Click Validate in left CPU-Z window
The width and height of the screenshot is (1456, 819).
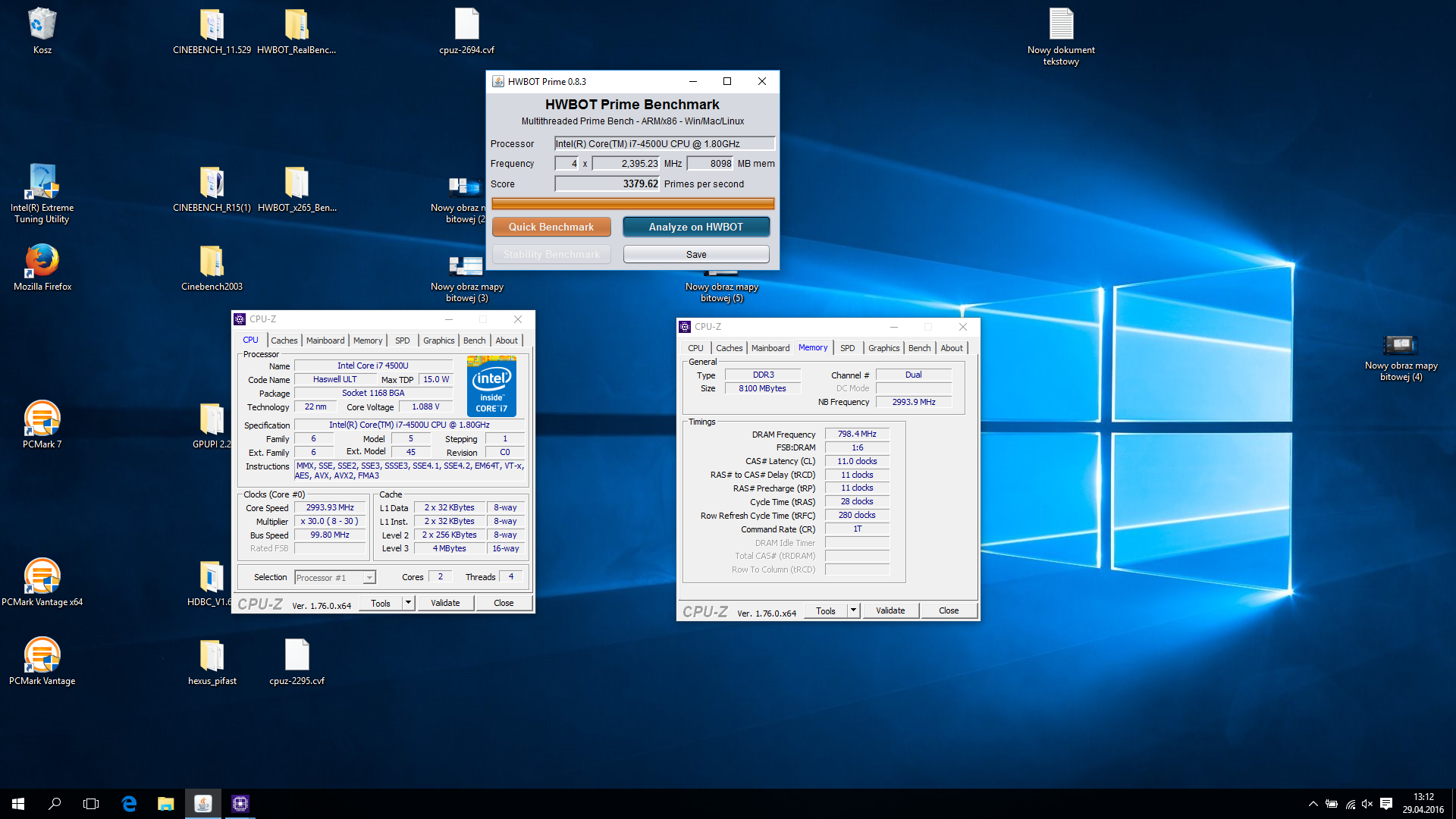[445, 603]
